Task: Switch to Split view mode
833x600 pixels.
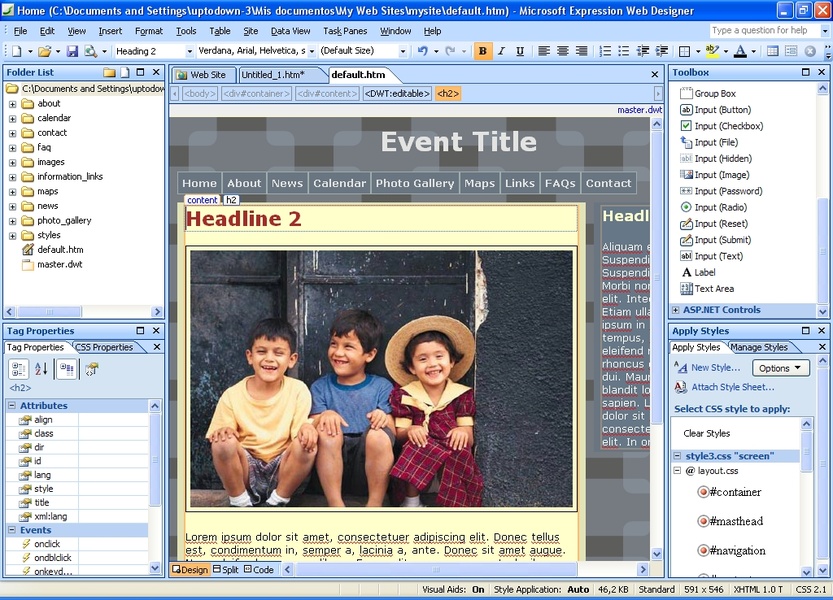Action: pyautogui.click(x=225, y=570)
